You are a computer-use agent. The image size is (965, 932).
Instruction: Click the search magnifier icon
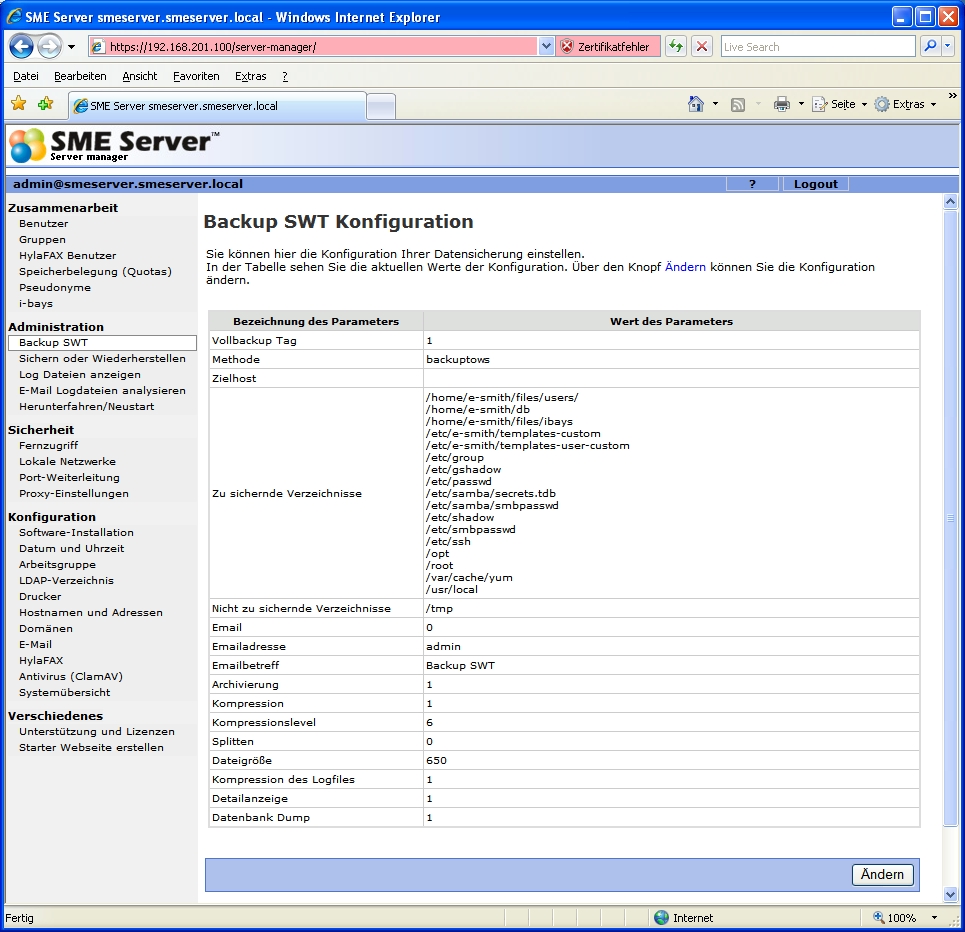point(931,46)
